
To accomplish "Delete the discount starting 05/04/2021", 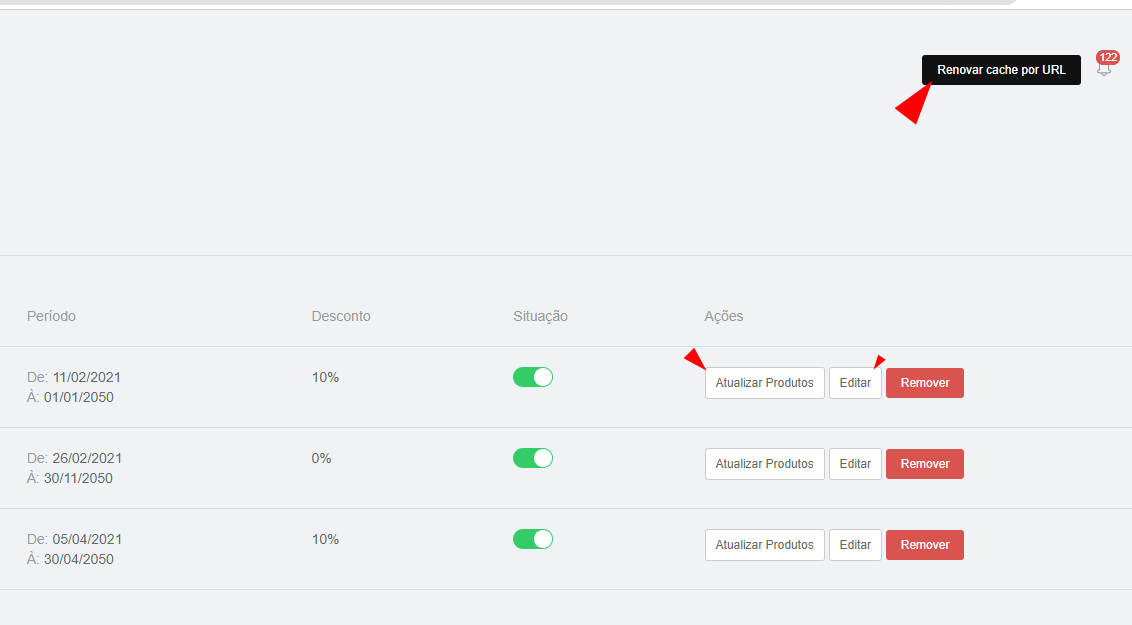I will (x=925, y=544).
